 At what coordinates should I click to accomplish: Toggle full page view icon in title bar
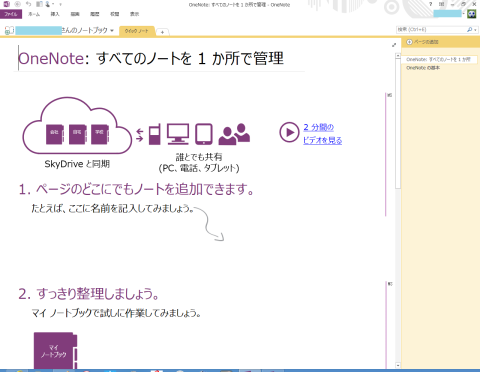(x=442, y=4)
